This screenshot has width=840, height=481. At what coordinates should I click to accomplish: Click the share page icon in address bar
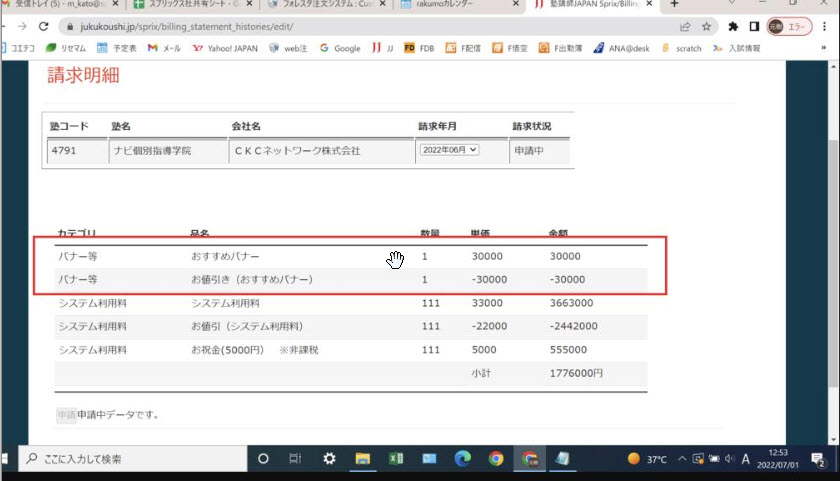(x=685, y=27)
